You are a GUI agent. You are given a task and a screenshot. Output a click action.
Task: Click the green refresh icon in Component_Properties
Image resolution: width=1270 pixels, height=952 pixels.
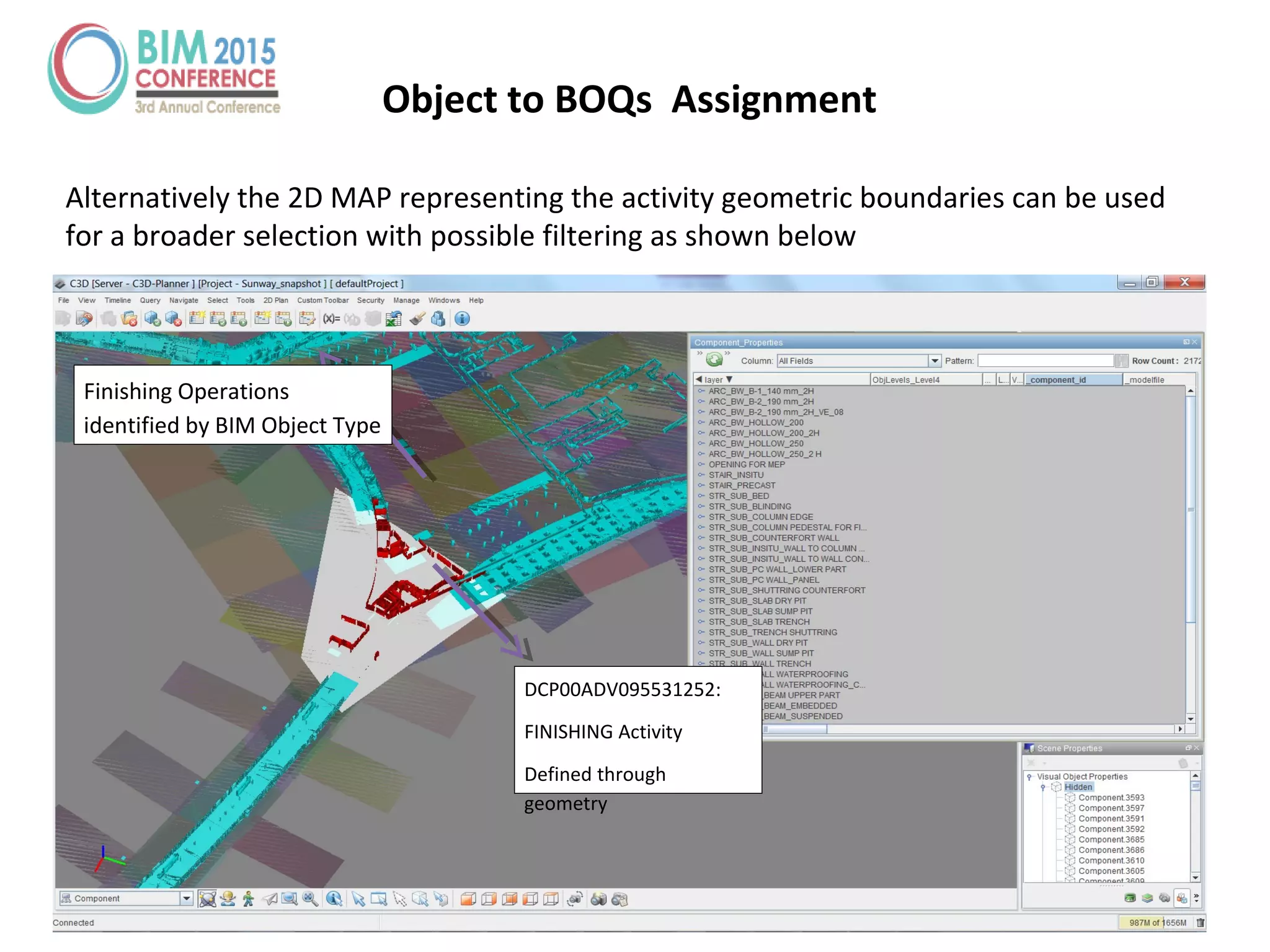pos(714,359)
